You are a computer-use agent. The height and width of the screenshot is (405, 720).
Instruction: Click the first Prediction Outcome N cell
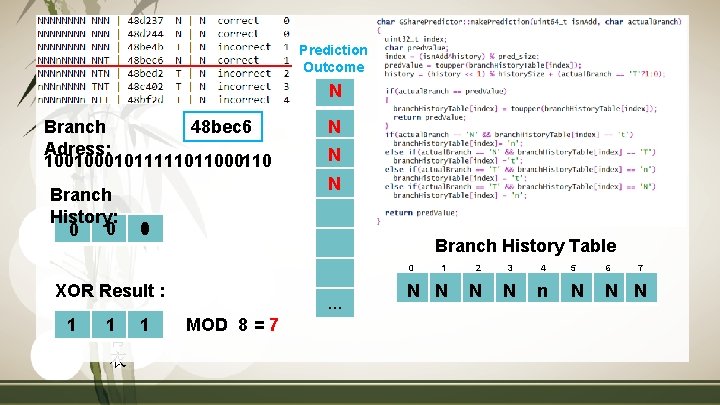[335, 92]
